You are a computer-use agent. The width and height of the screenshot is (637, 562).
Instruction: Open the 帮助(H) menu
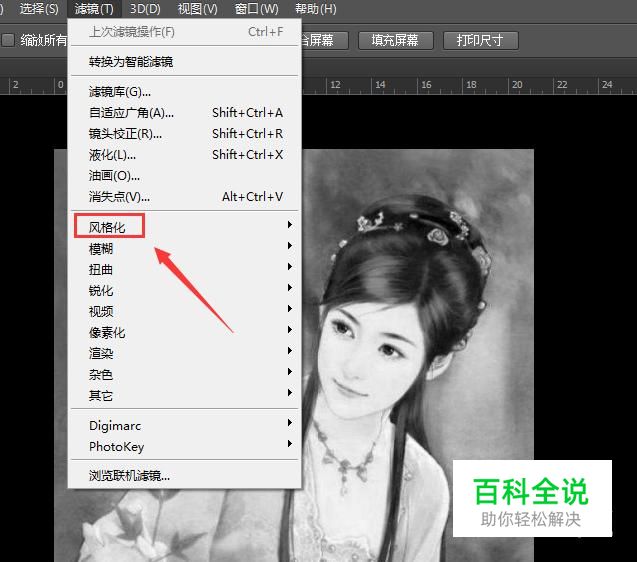(x=316, y=9)
